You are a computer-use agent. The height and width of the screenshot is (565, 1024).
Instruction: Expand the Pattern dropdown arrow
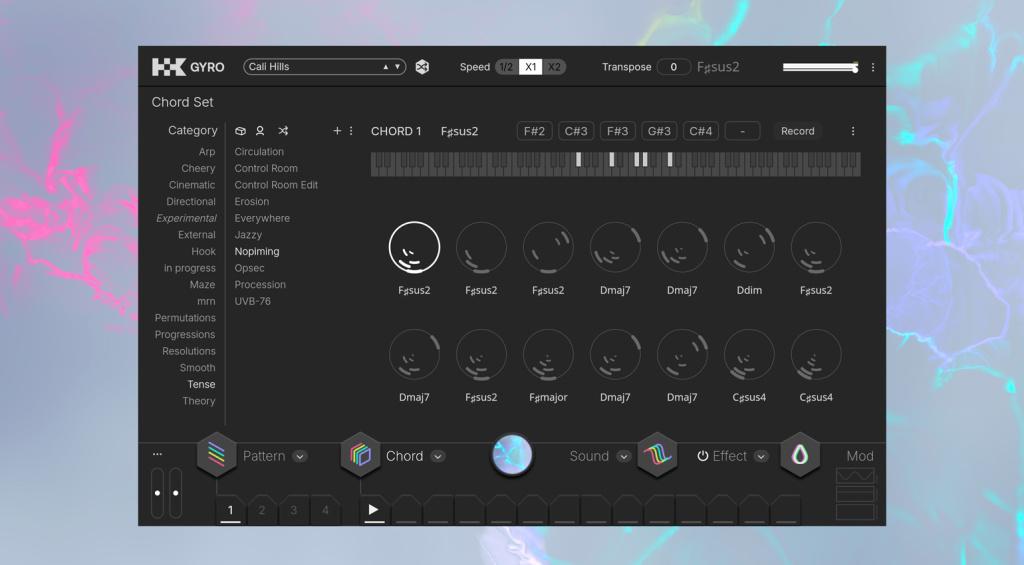pos(300,457)
